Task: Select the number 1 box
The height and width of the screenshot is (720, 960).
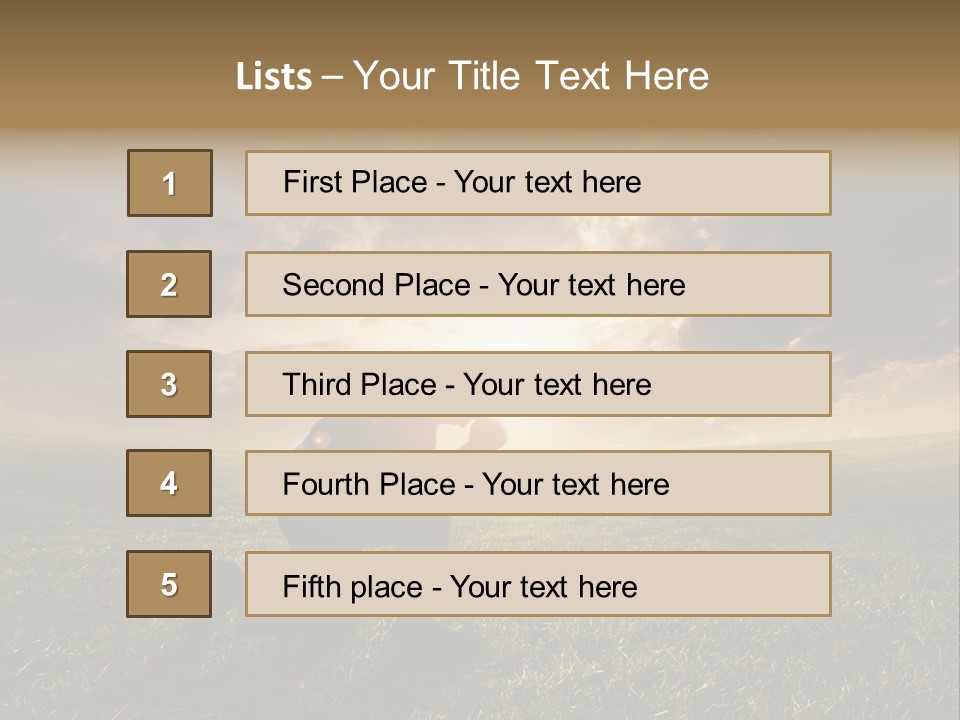Action: [170, 183]
